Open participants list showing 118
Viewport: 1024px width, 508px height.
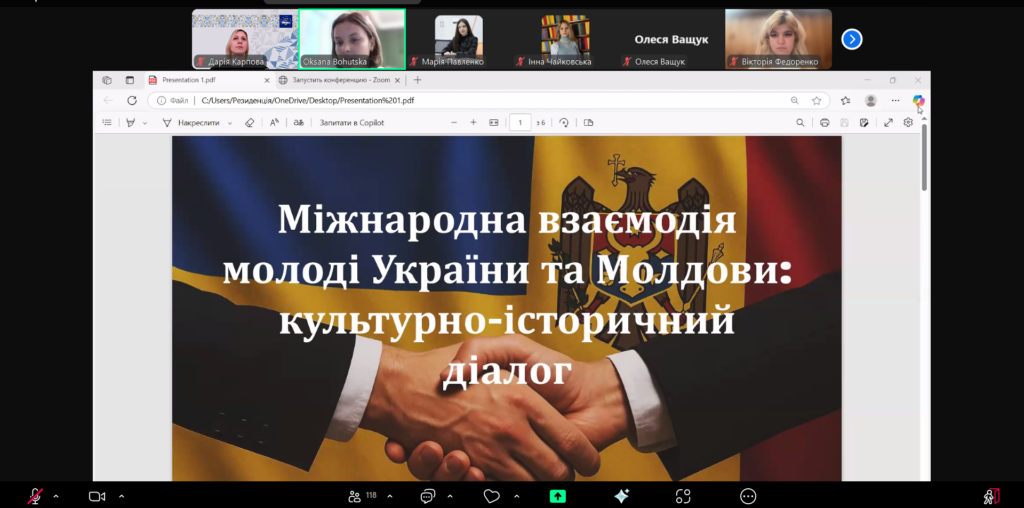coord(363,496)
